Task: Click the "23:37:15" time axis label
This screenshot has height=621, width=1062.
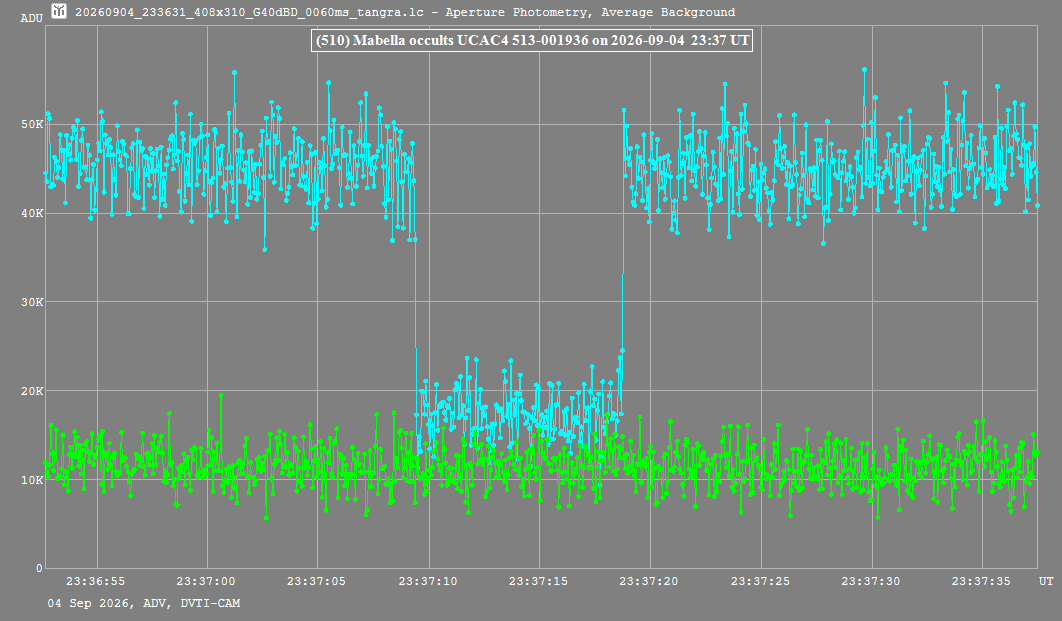Action: [x=538, y=581]
